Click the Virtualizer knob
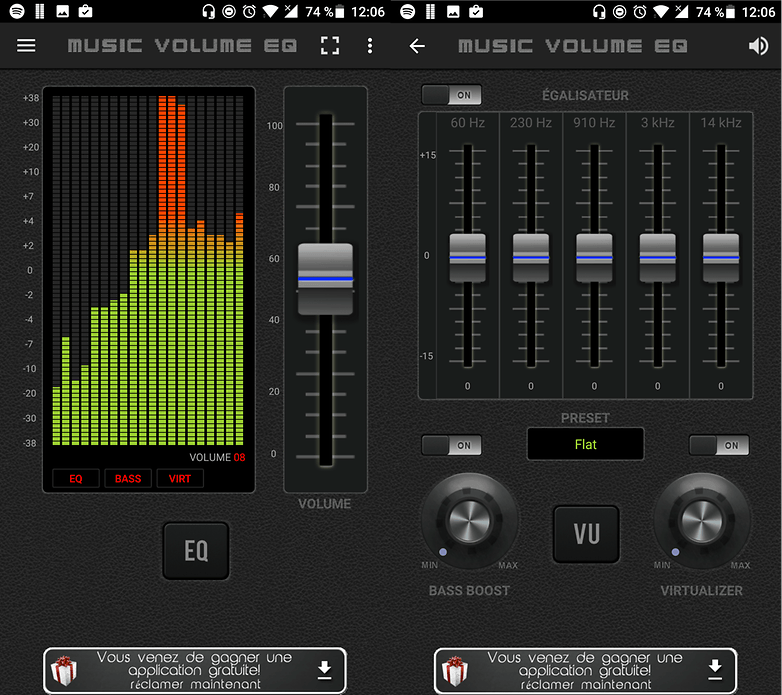 pyautogui.click(x=702, y=521)
